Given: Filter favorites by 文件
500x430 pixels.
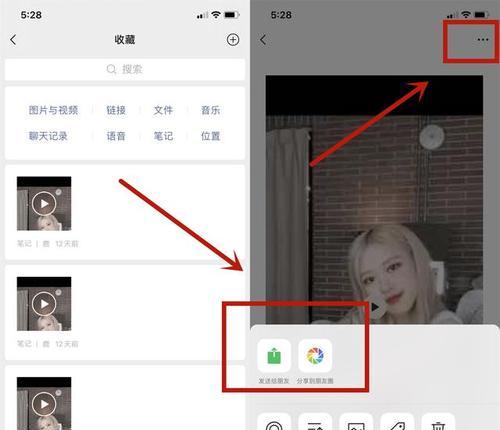Looking at the screenshot, I should (163, 110).
